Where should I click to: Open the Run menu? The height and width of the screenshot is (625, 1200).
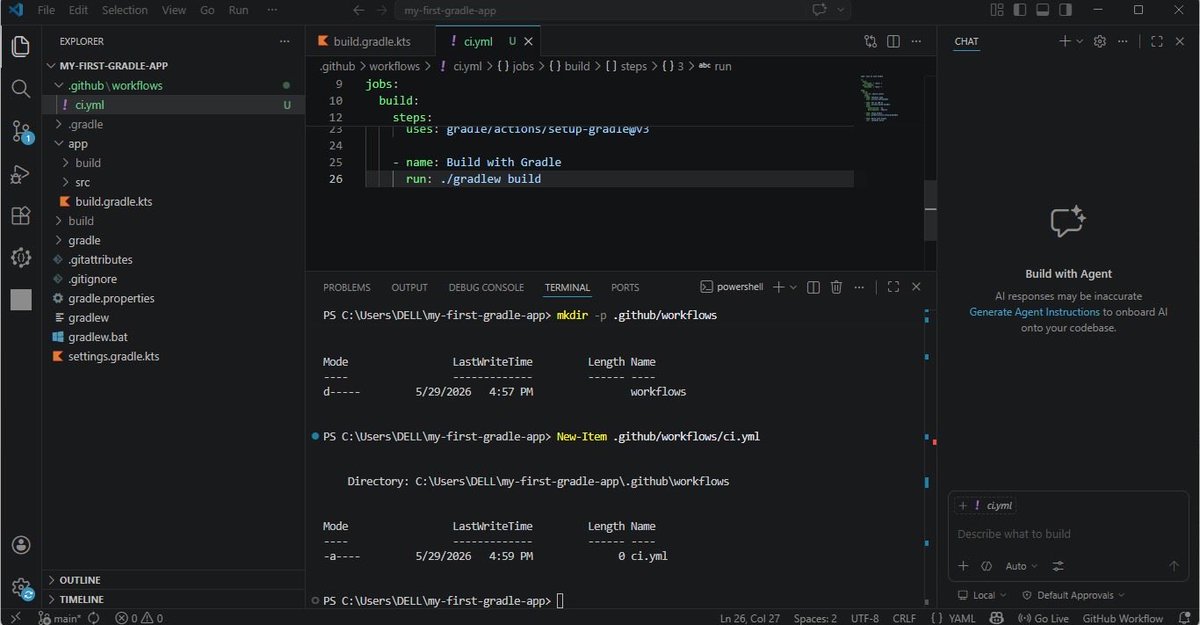click(238, 10)
